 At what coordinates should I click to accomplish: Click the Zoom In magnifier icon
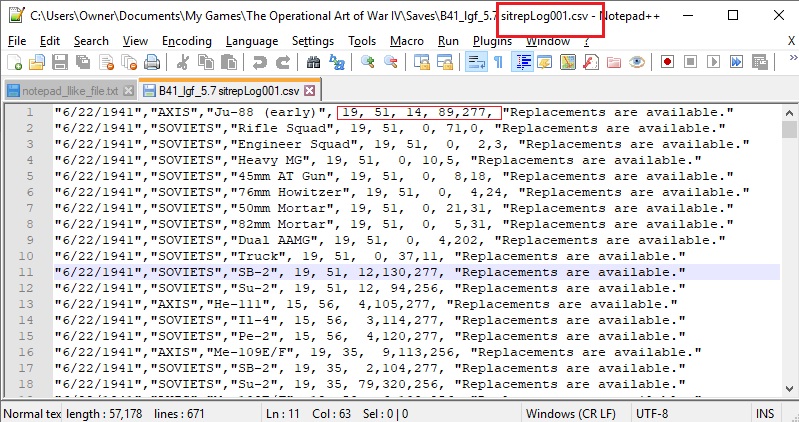[367, 62]
